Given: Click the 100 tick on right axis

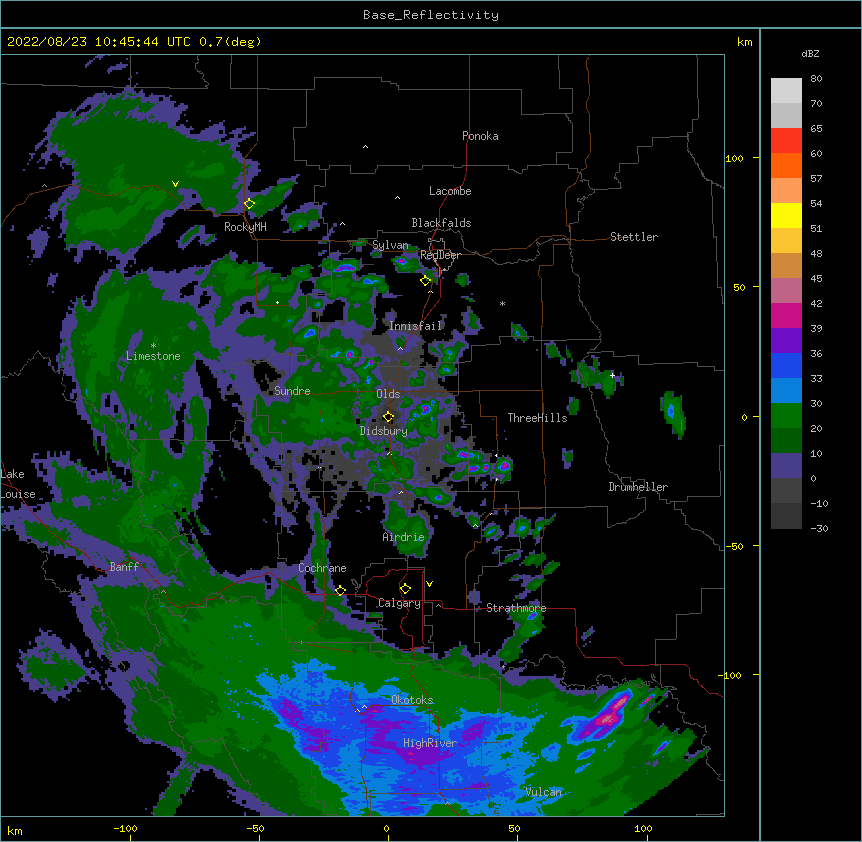Looking at the screenshot, I should pyautogui.click(x=734, y=158).
